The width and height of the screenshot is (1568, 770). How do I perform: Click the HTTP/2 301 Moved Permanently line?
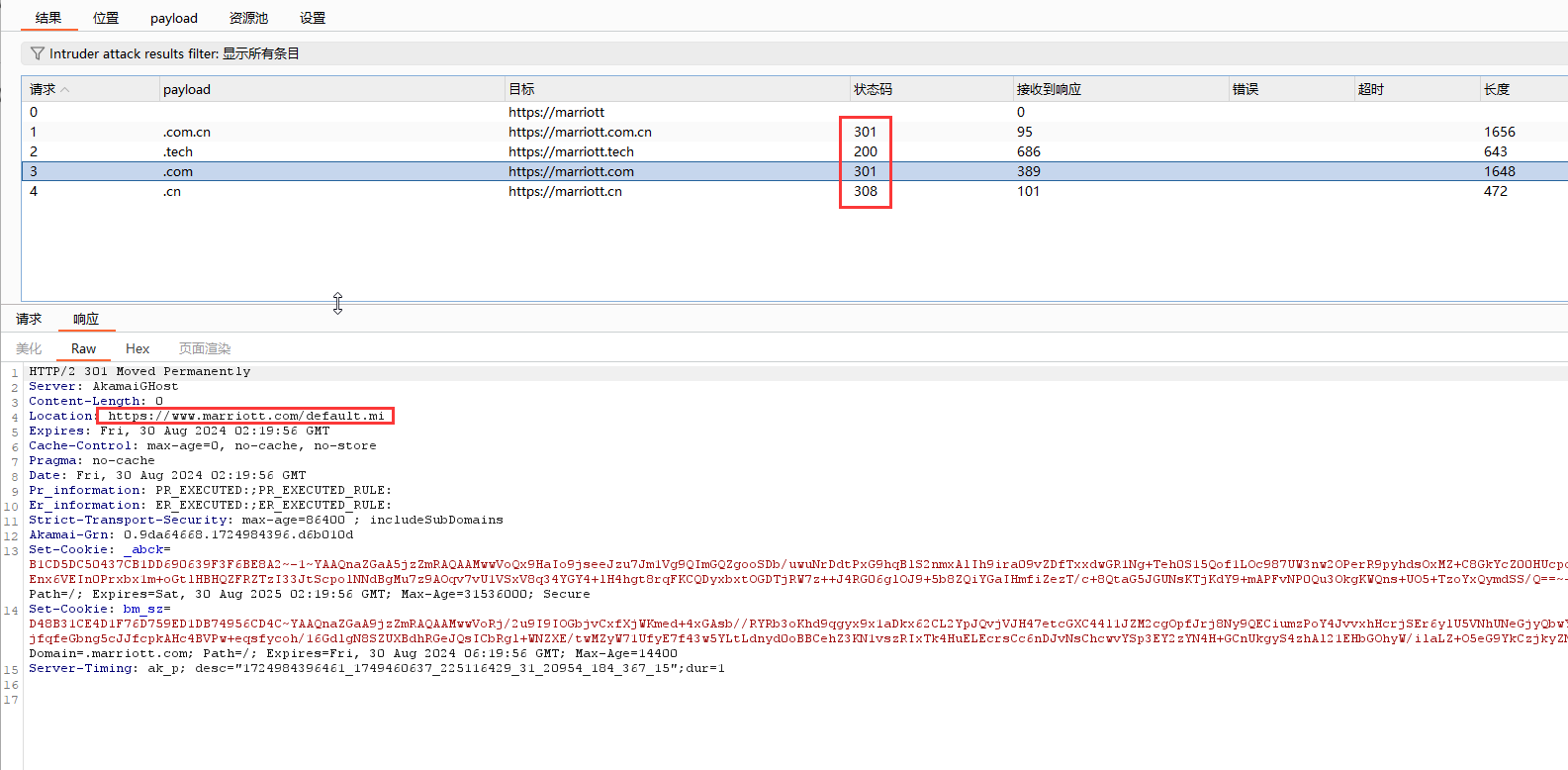coord(139,371)
